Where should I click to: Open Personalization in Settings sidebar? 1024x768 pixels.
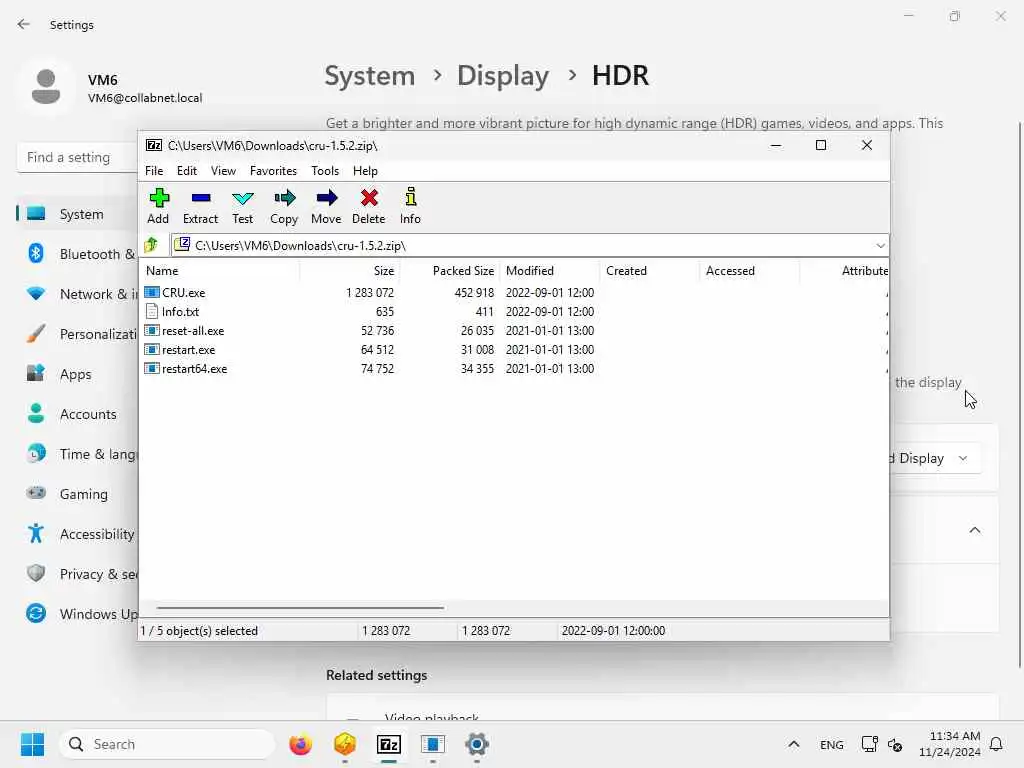coord(77,334)
